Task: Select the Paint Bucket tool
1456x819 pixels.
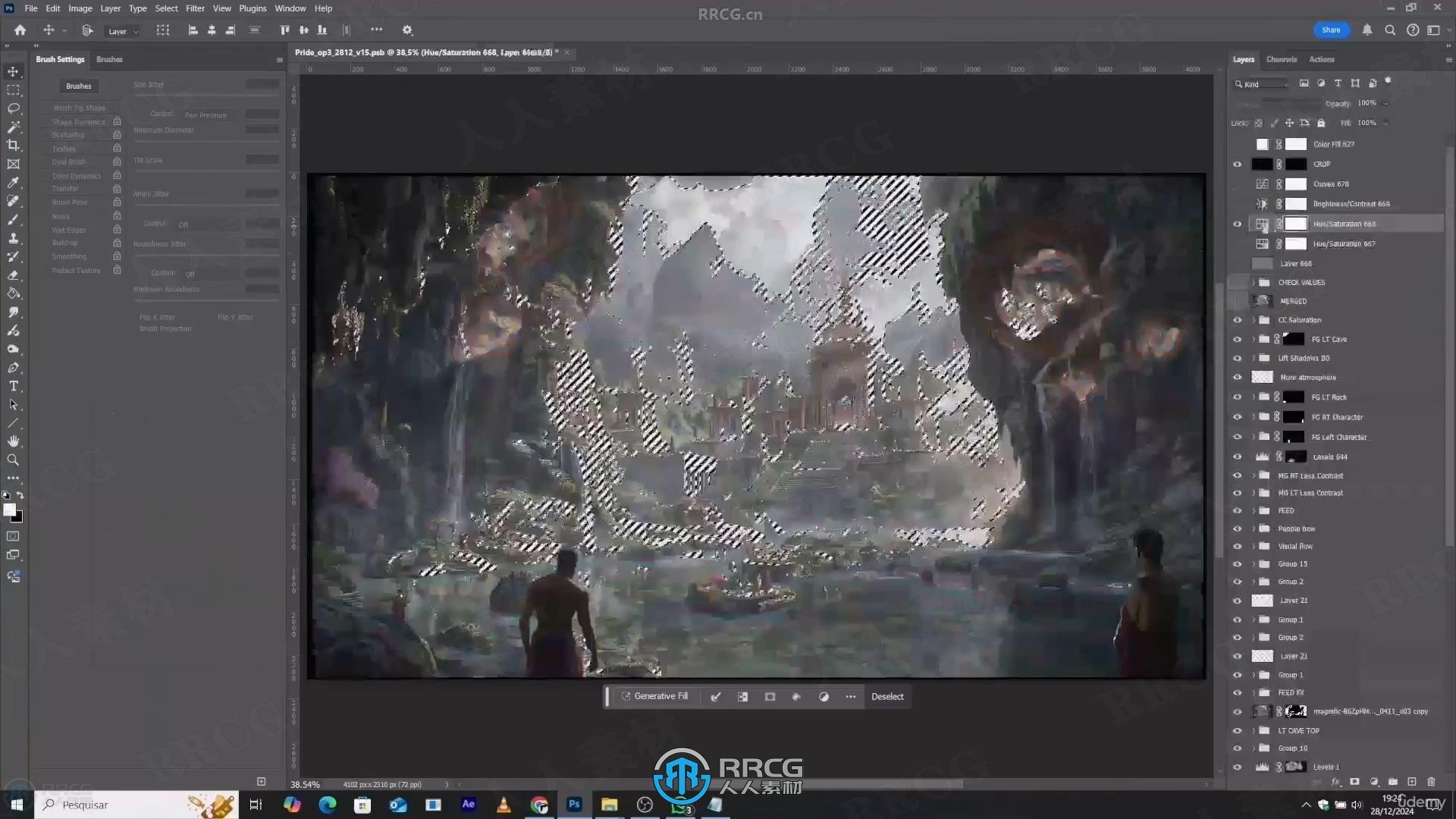Action: click(13, 293)
